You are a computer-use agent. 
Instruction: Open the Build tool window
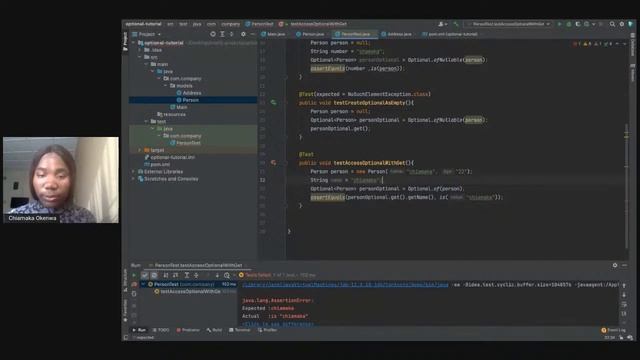[x=214, y=330]
